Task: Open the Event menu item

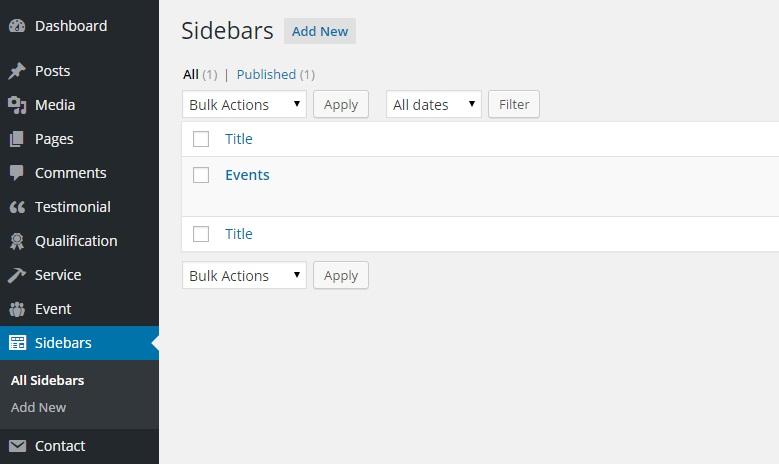Action: tap(53, 309)
